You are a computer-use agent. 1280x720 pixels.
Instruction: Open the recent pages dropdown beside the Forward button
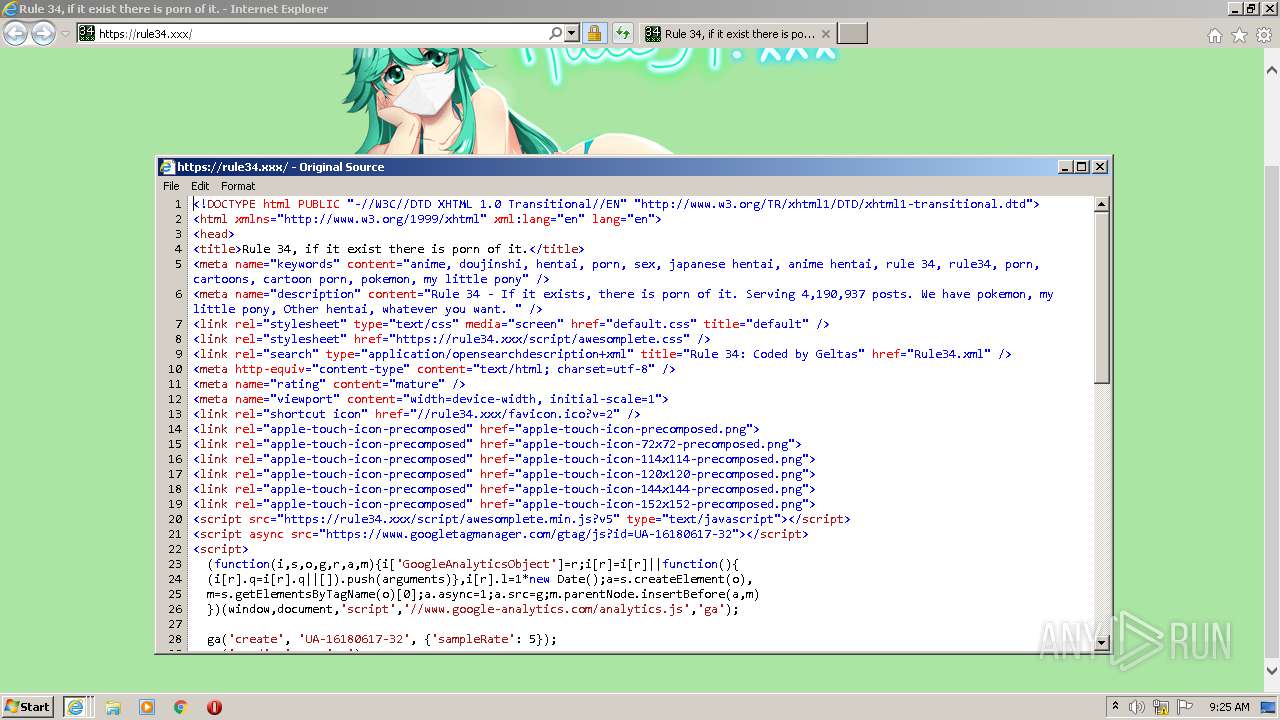click(x=65, y=34)
